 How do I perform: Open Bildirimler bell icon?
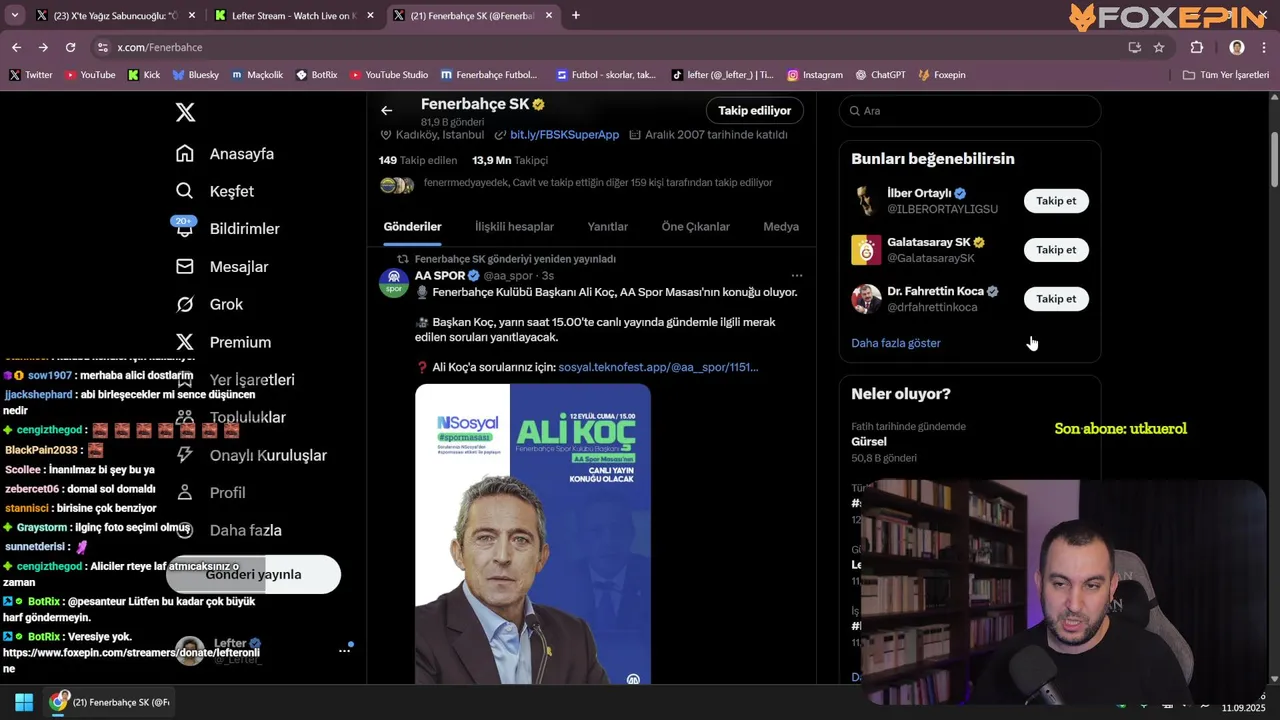(x=185, y=229)
